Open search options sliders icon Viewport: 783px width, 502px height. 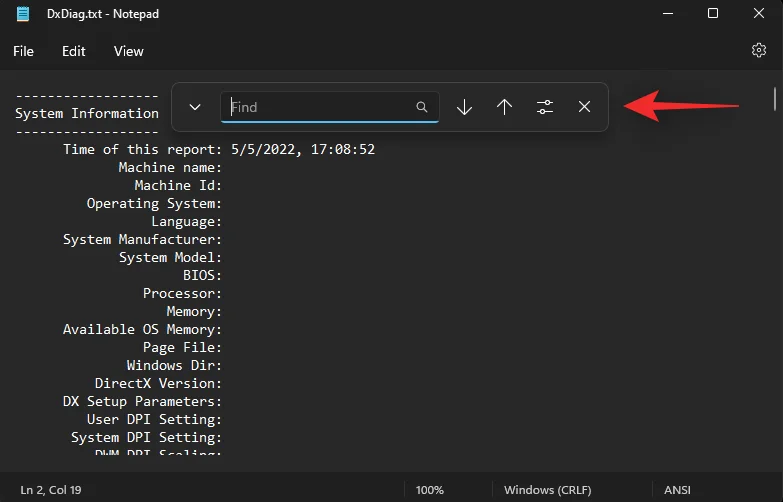(545, 107)
